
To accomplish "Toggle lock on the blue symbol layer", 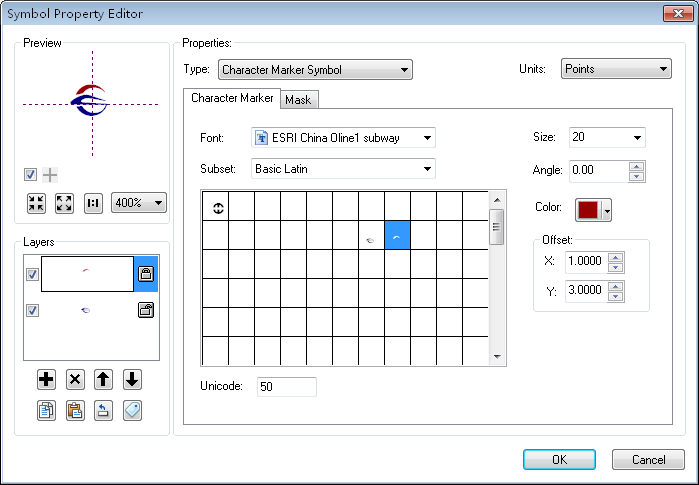I will point(146,310).
